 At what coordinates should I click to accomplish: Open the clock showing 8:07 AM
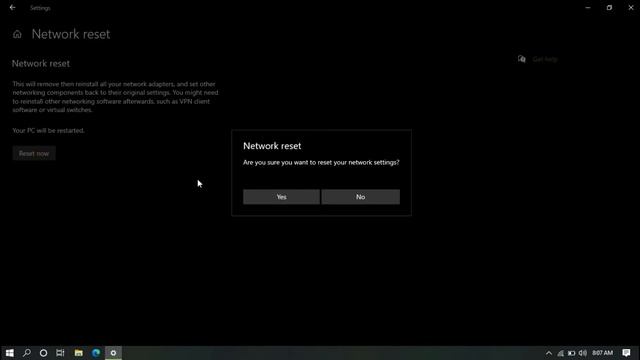coord(602,353)
